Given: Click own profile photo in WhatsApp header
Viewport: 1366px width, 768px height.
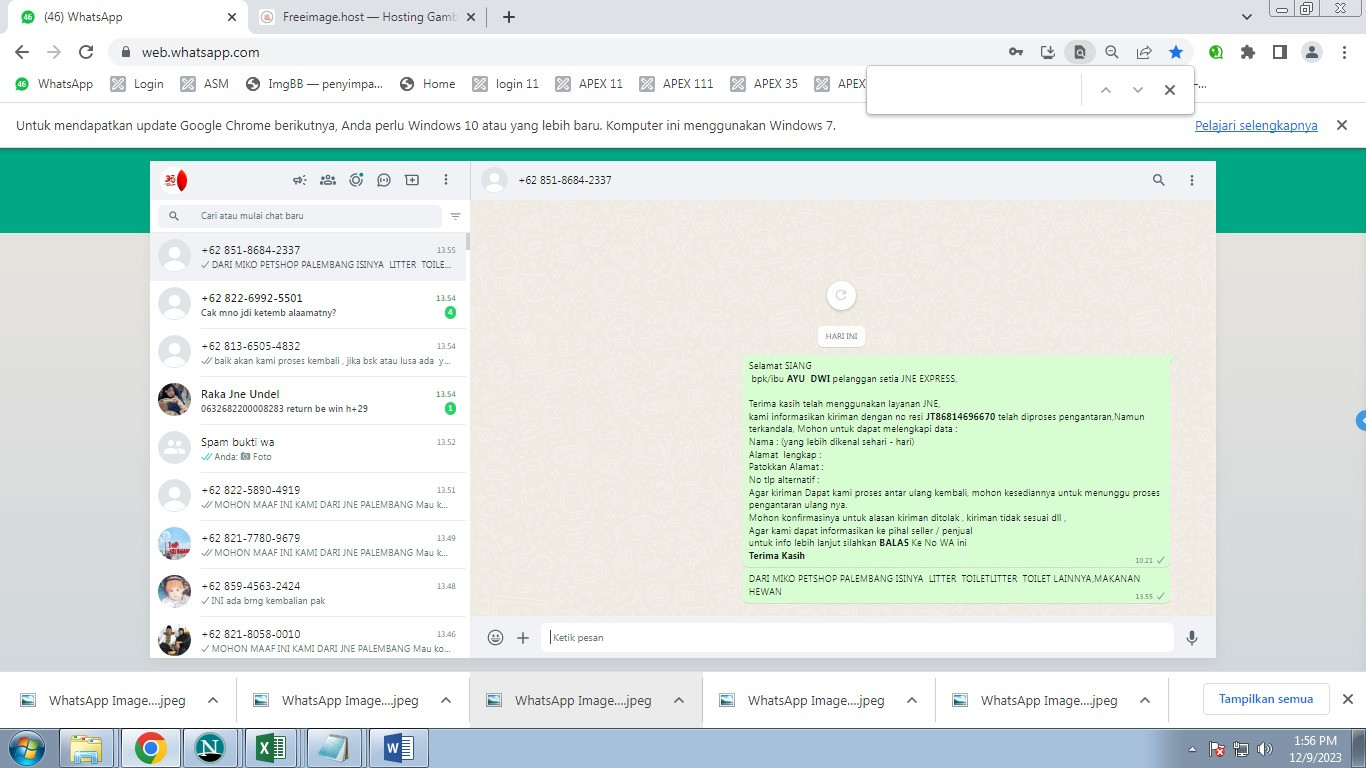Looking at the screenshot, I should tap(175, 180).
